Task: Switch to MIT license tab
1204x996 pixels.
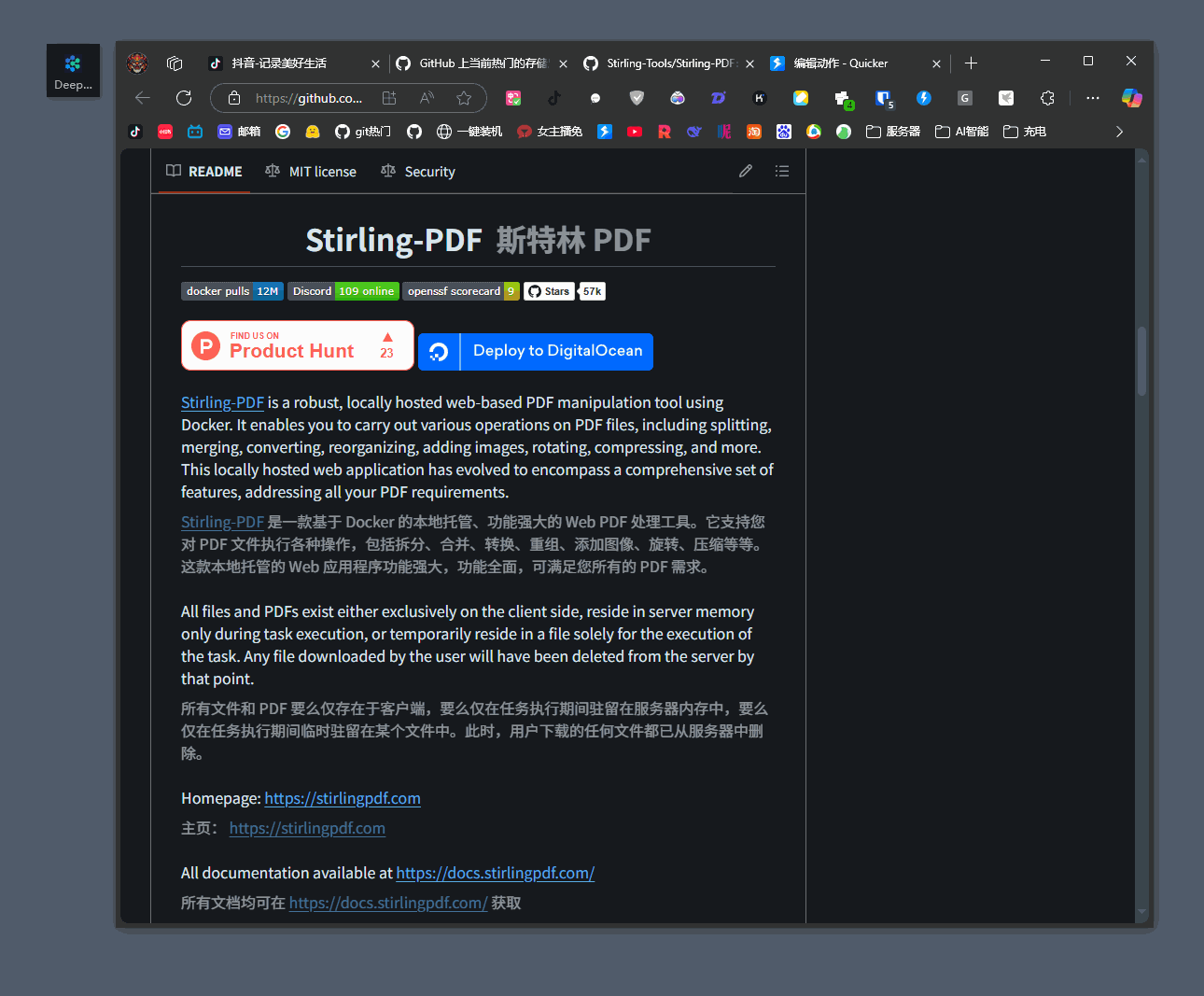Action: point(311,172)
